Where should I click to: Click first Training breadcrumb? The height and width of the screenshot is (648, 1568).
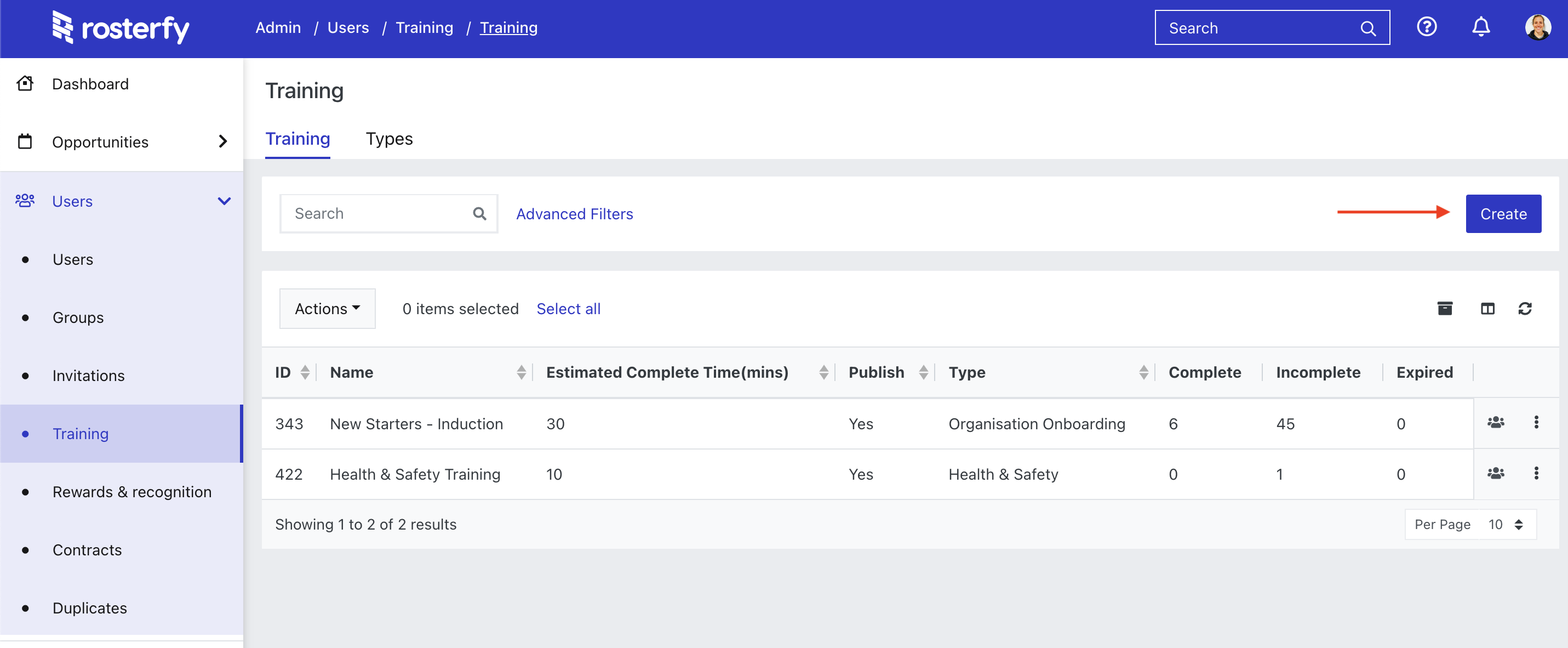(x=424, y=27)
